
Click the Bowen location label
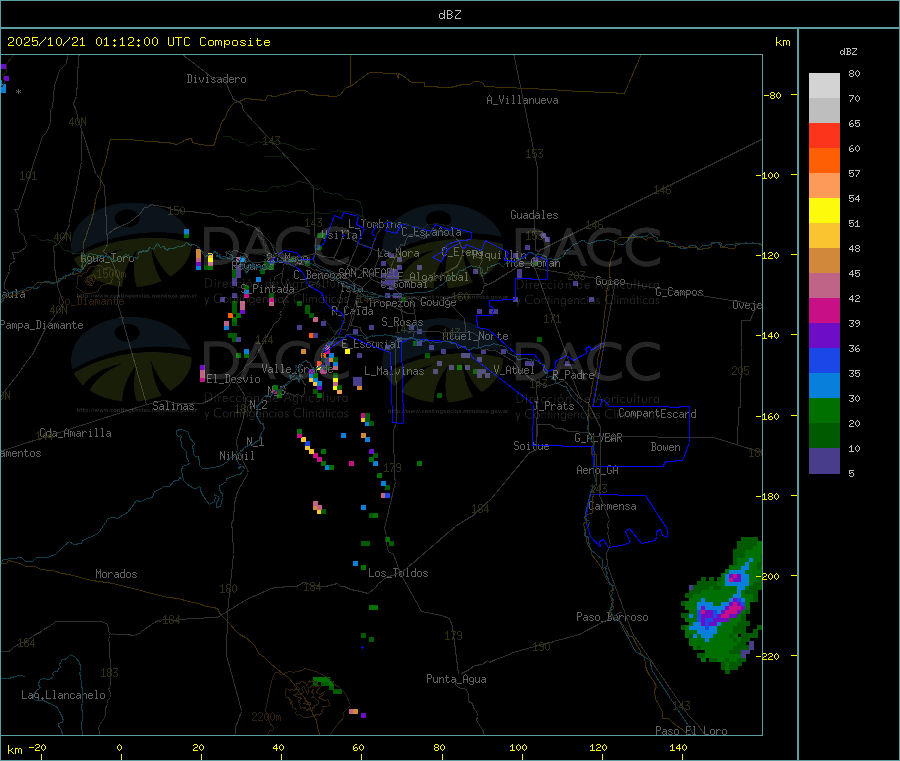(x=666, y=447)
